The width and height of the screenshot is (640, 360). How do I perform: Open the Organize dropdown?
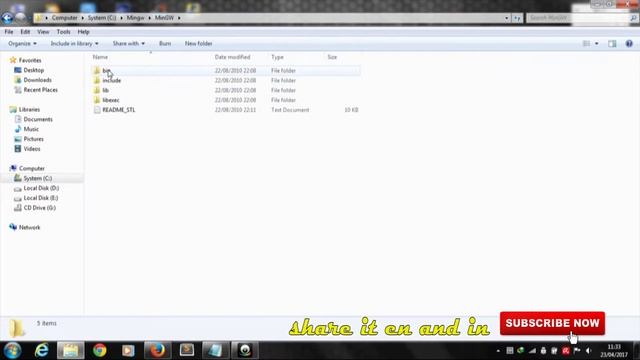coord(22,43)
